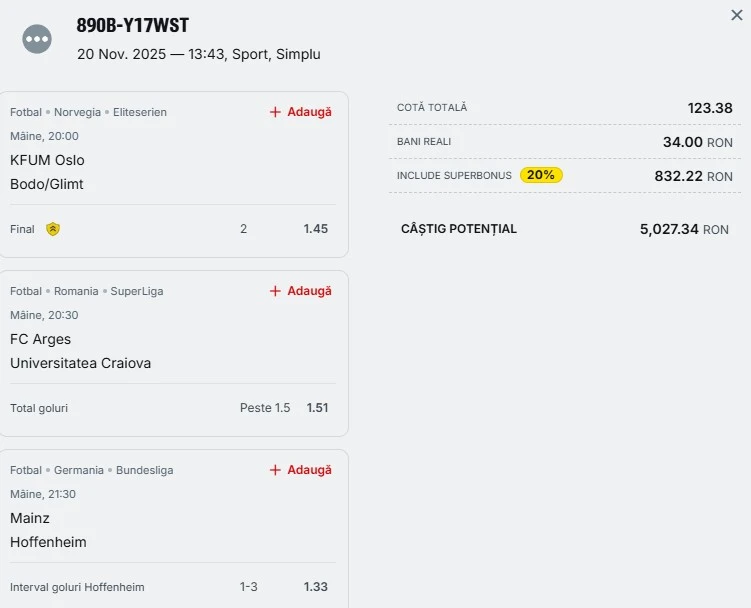The height and width of the screenshot is (608, 751).
Task: Close the bet slip with the X
Action: click(x=737, y=15)
